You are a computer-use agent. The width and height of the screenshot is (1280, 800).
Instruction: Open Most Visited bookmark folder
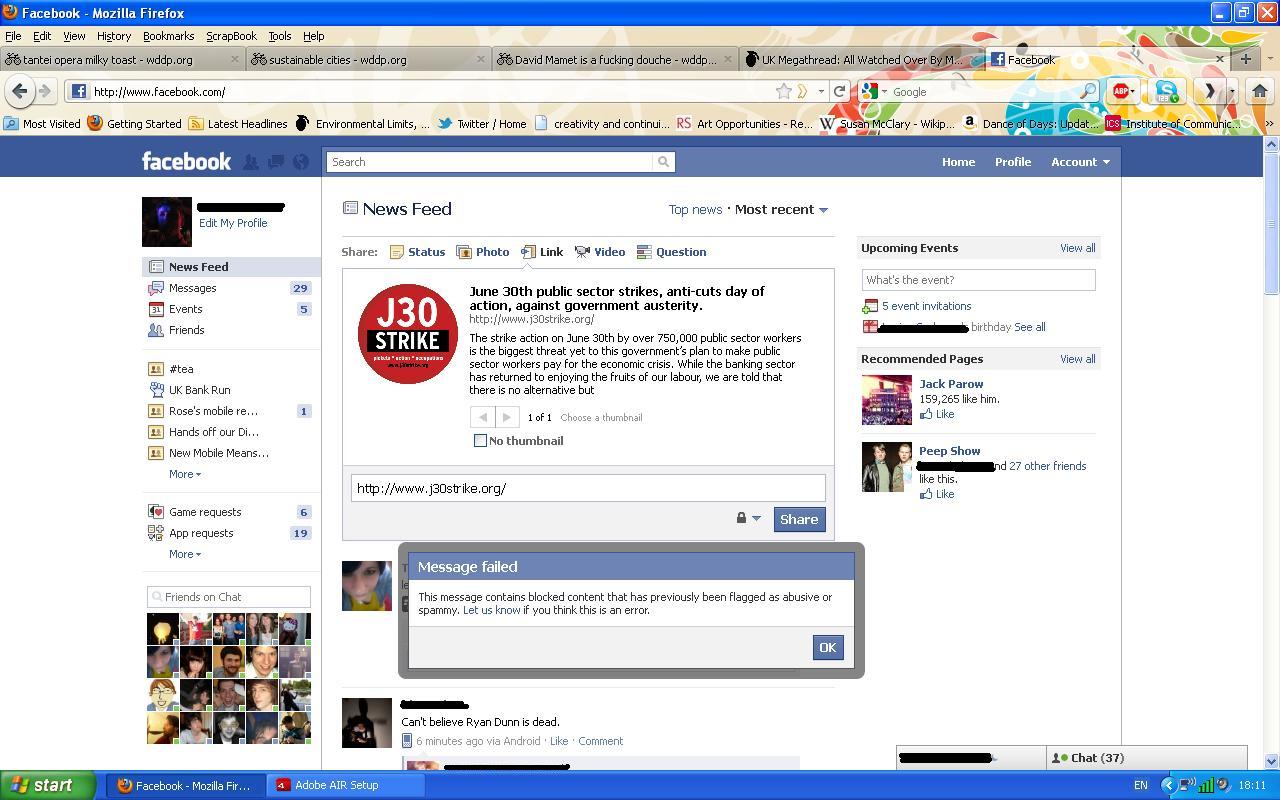click(x=42, y=124)
